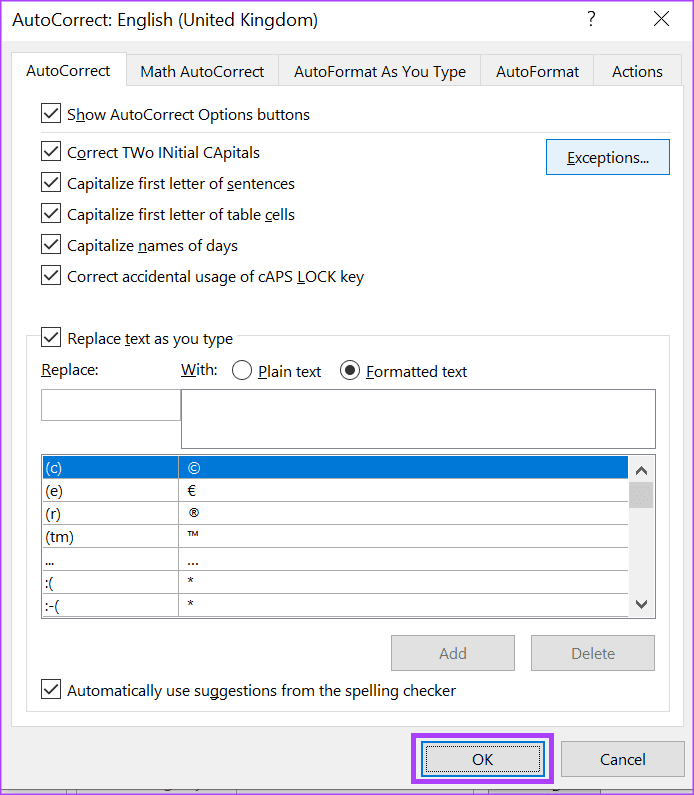The height and width of the screenshot is (795, 694).
Task: Disable Capitalize names of days
Action: [51, 244]
